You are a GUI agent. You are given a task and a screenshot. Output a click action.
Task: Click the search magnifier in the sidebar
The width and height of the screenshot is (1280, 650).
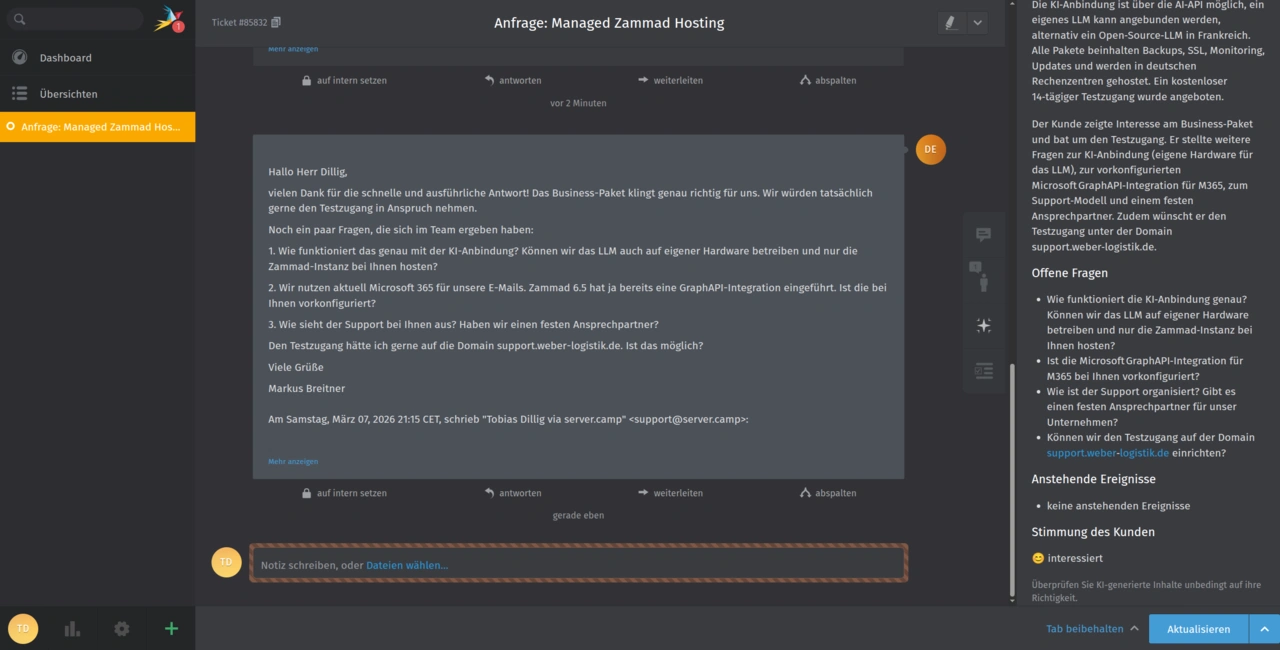[20, 18]
